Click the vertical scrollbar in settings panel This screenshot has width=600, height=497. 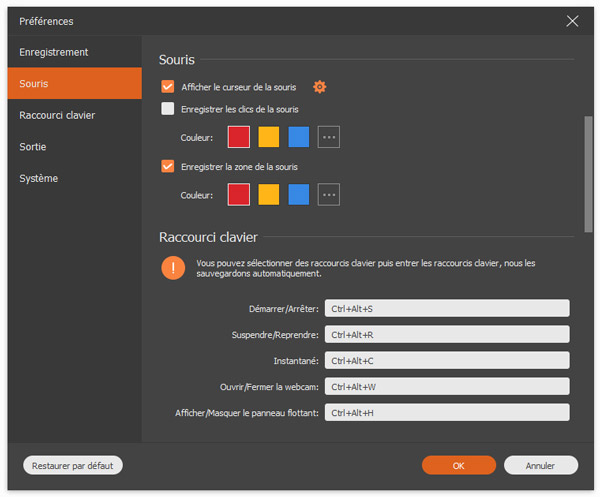coord(588,175)
